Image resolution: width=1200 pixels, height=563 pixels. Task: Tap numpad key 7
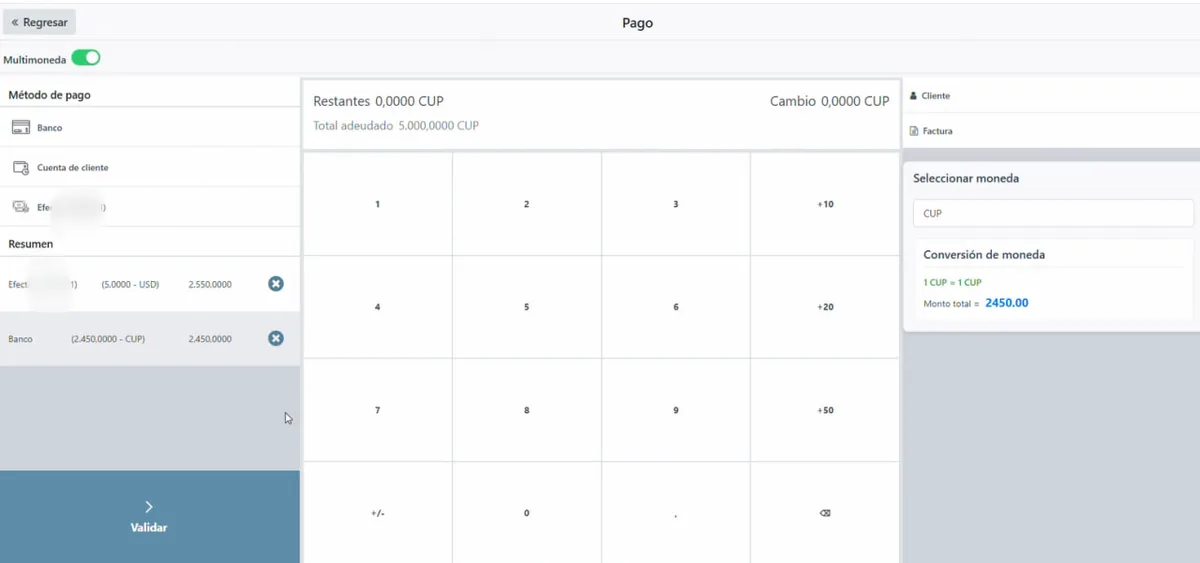(x=377, y=410)
